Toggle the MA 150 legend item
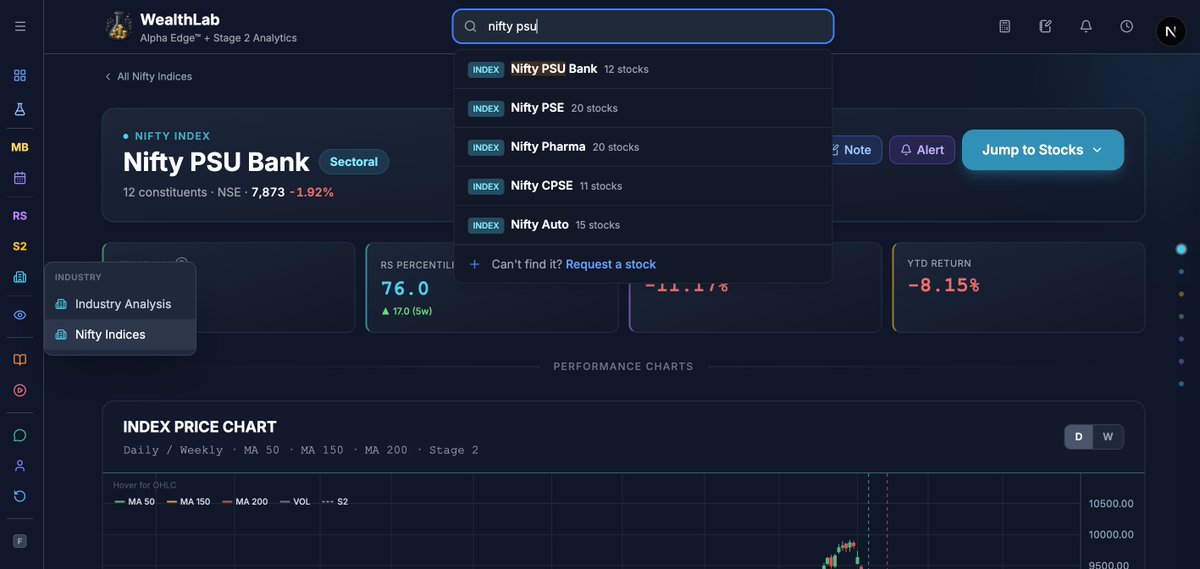Viewport: 1200px width, 569px height. 188,502
